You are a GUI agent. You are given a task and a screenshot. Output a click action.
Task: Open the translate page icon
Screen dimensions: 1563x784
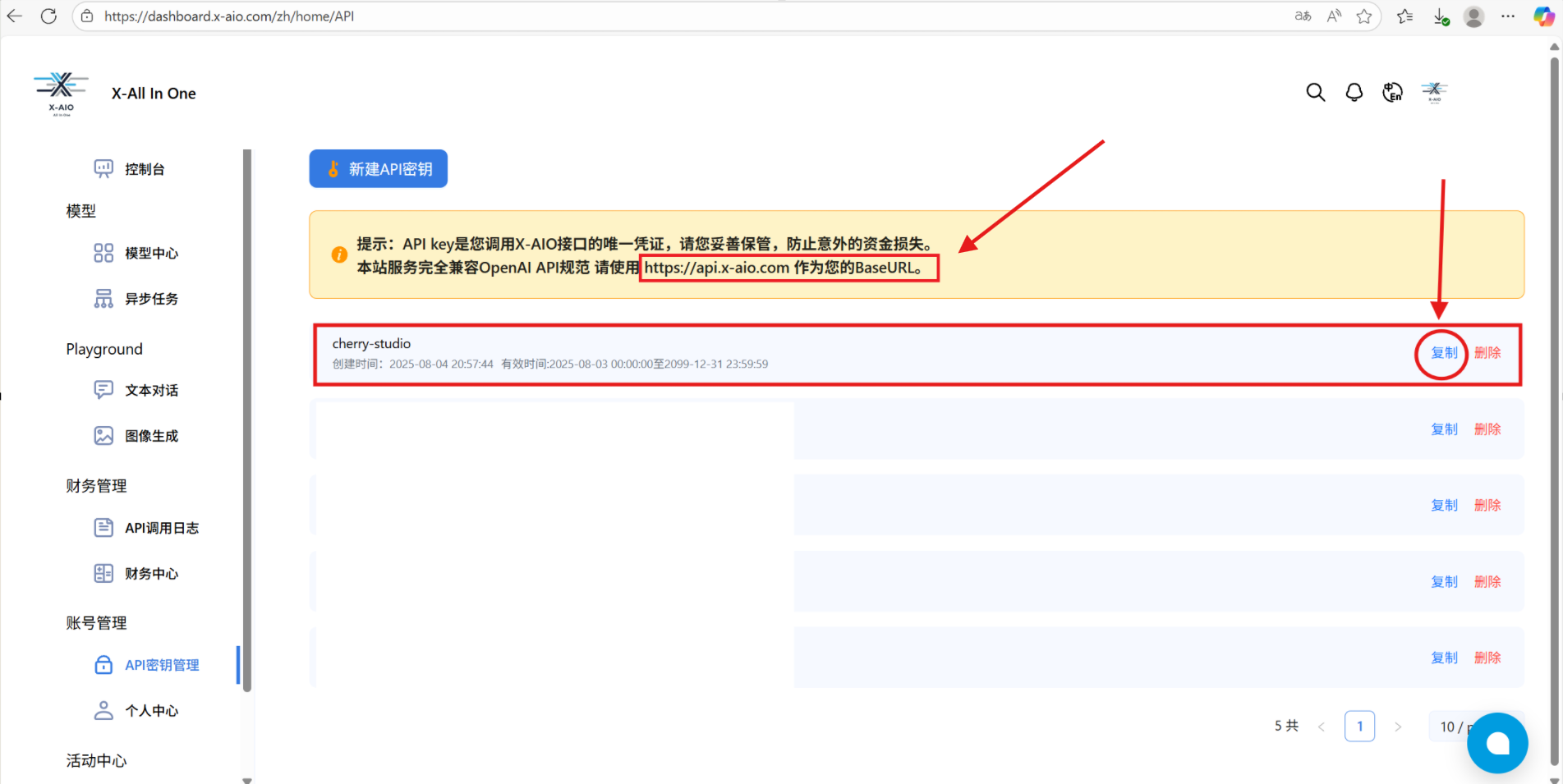pyautogui.click(x=1303, y=16)
